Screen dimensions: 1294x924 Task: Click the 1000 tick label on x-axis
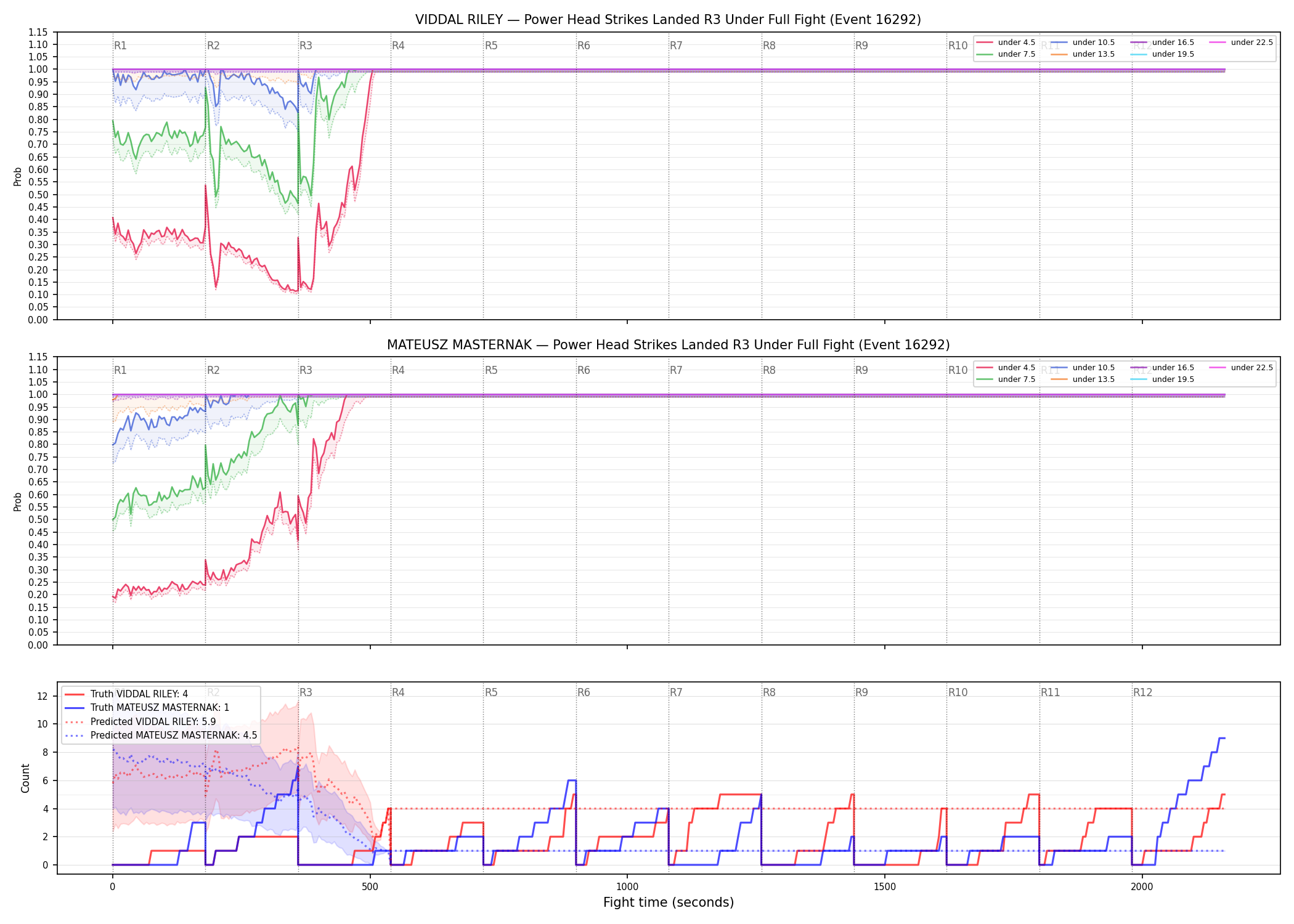[x=627, y=887]
